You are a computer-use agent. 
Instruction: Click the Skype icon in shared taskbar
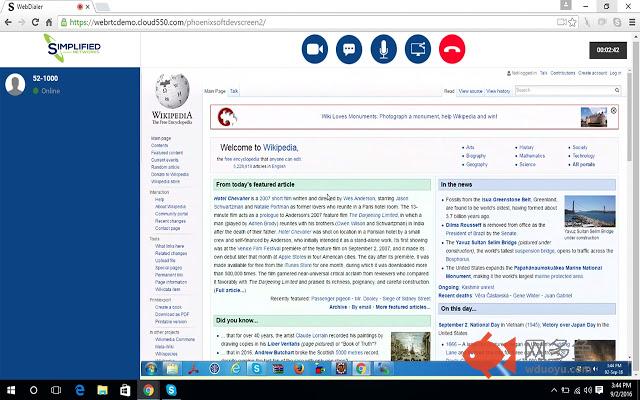pyautogui.click(x=256, y=369)
